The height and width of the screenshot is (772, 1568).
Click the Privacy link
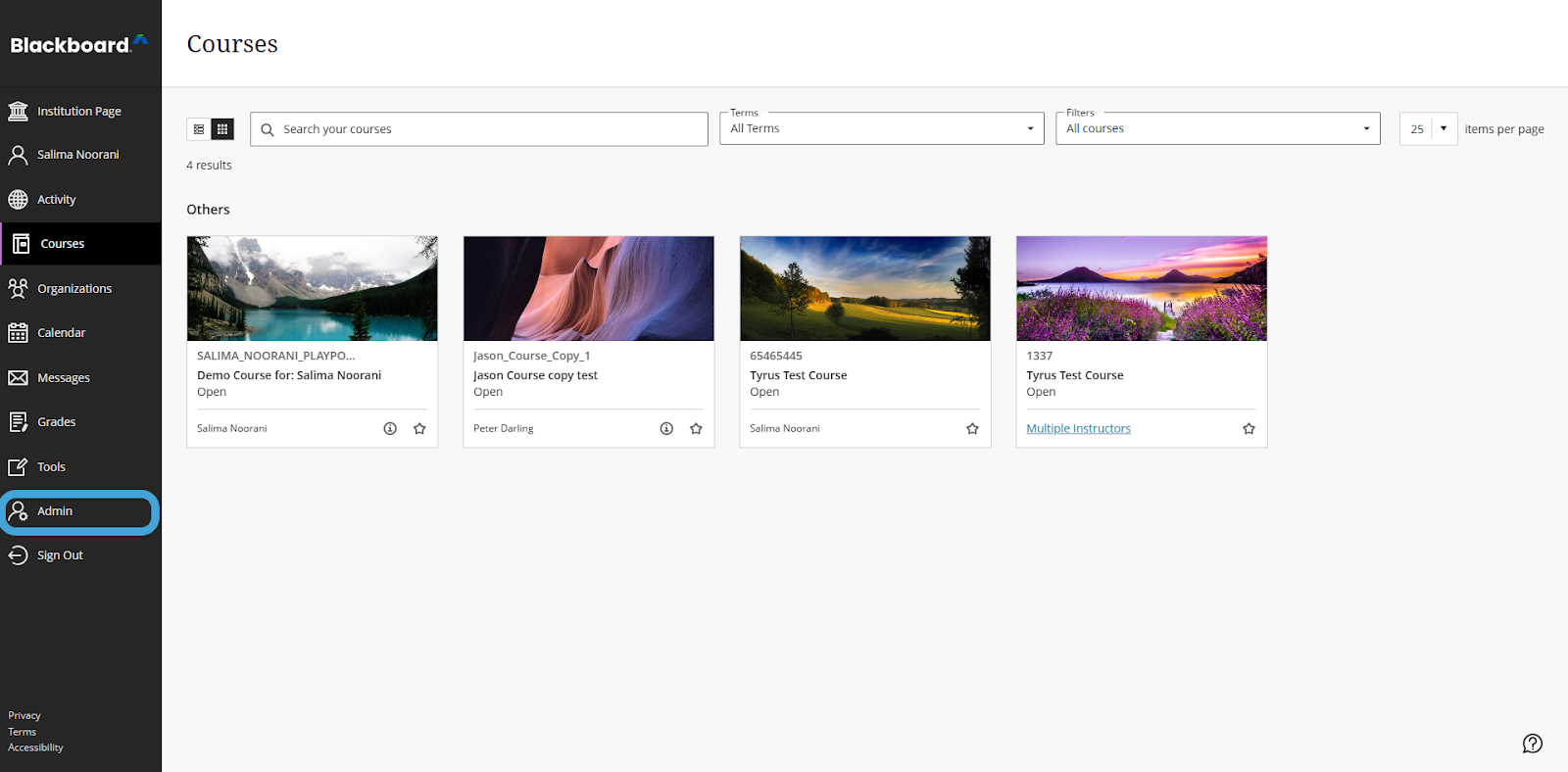pyautogui.click(x=24, y=715)
